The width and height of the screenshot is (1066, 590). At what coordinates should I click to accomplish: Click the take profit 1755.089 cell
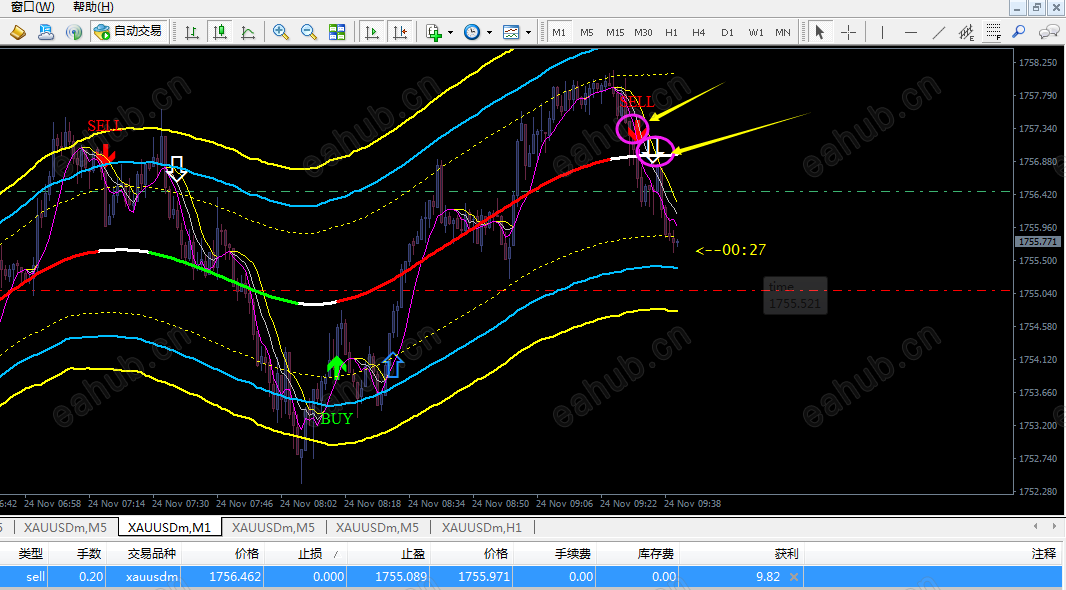coord(401,576)
